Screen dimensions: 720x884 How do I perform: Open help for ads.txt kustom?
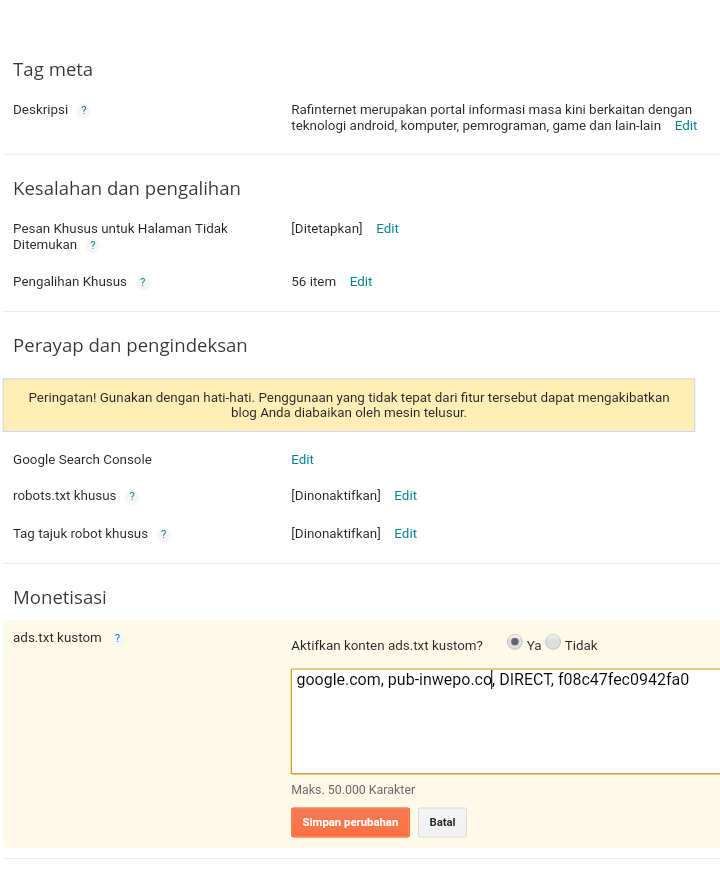tap(117, 637)
